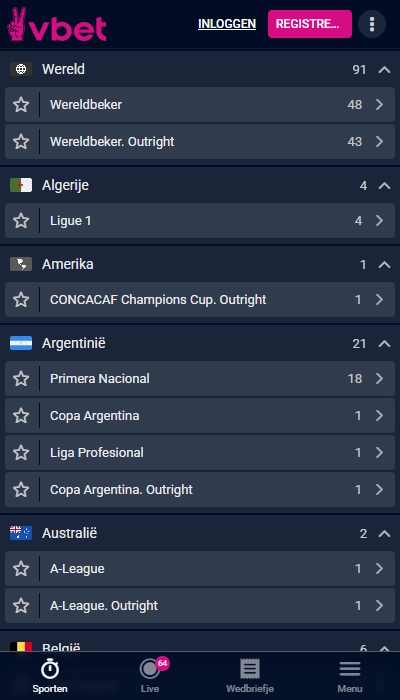Open Liga Profesional league

click(x=200, y=453)
